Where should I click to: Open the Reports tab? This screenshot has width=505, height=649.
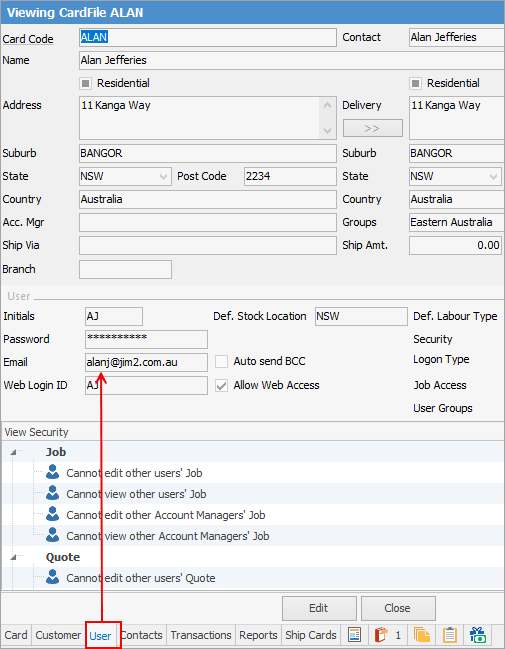click(x=258, y=635)
